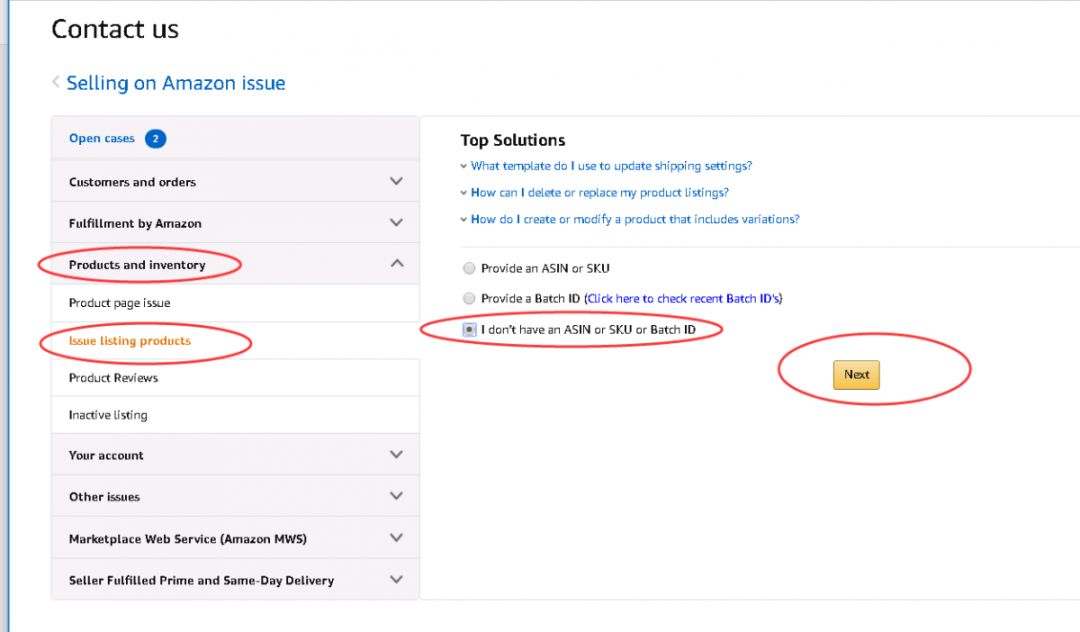Open delete or replace product listings link
The height and width of the screenshot is (632, 1080).
tap(599, 192)
